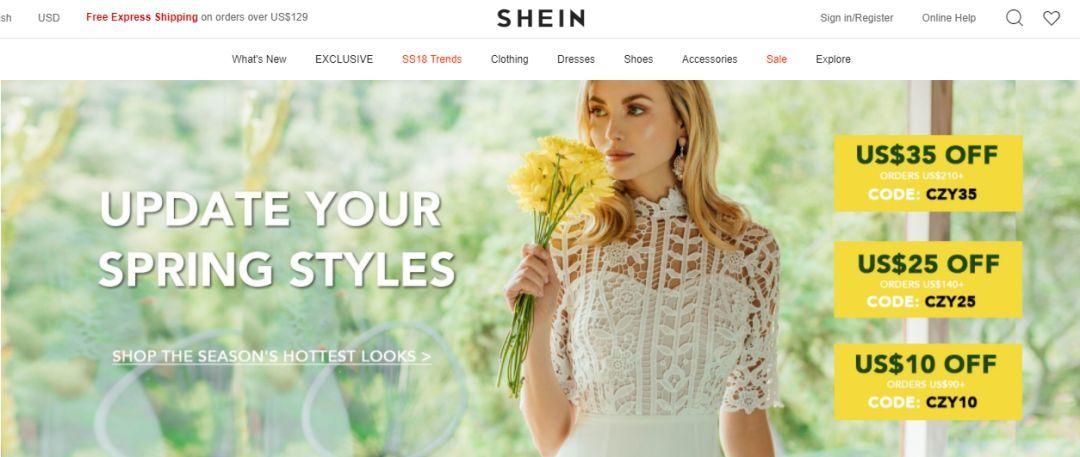Expand the Dresses menu
1080x457 pixels.
(x=576, y=59)
